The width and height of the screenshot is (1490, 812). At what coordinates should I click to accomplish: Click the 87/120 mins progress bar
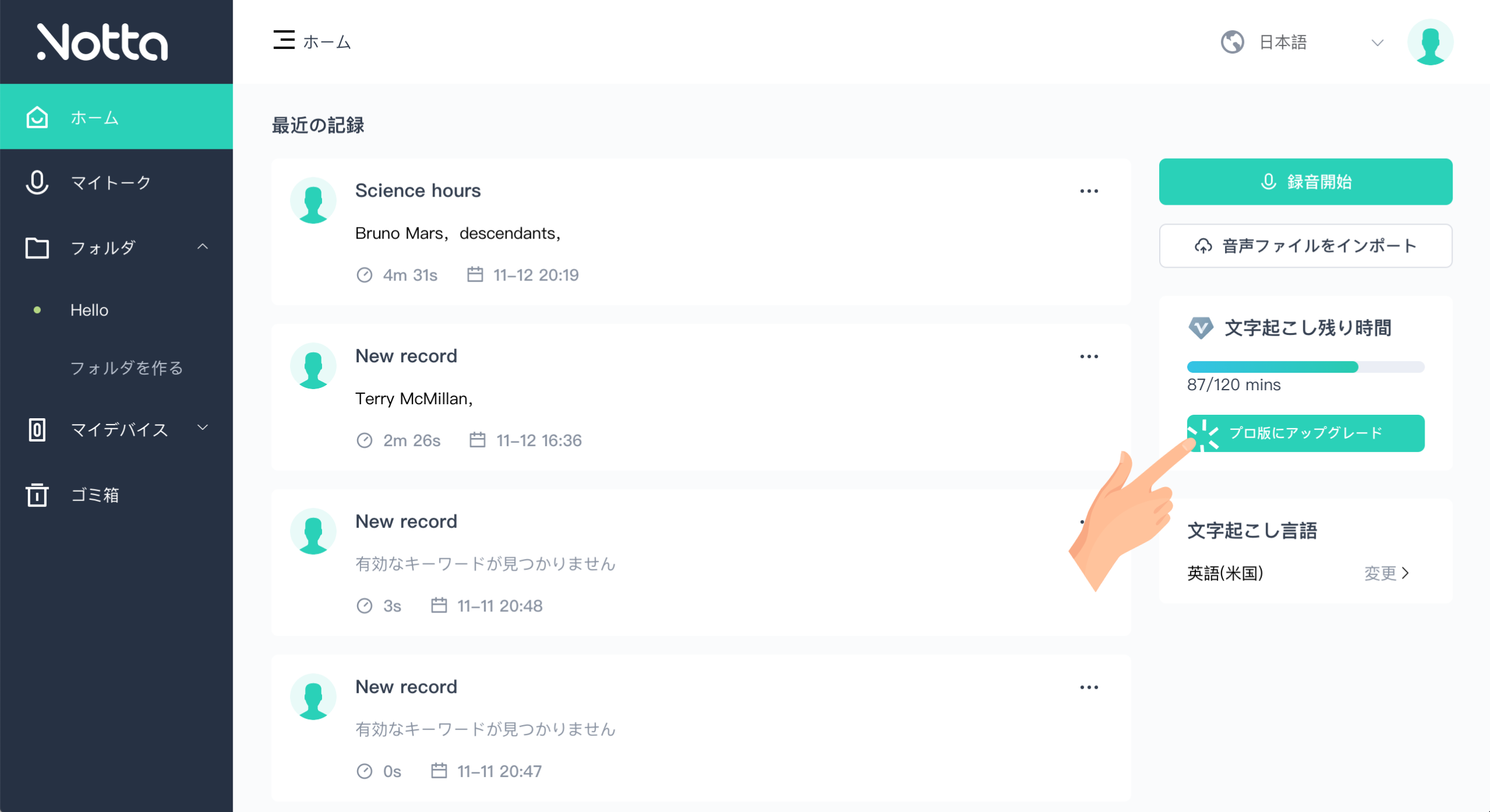coord(1304,367)
